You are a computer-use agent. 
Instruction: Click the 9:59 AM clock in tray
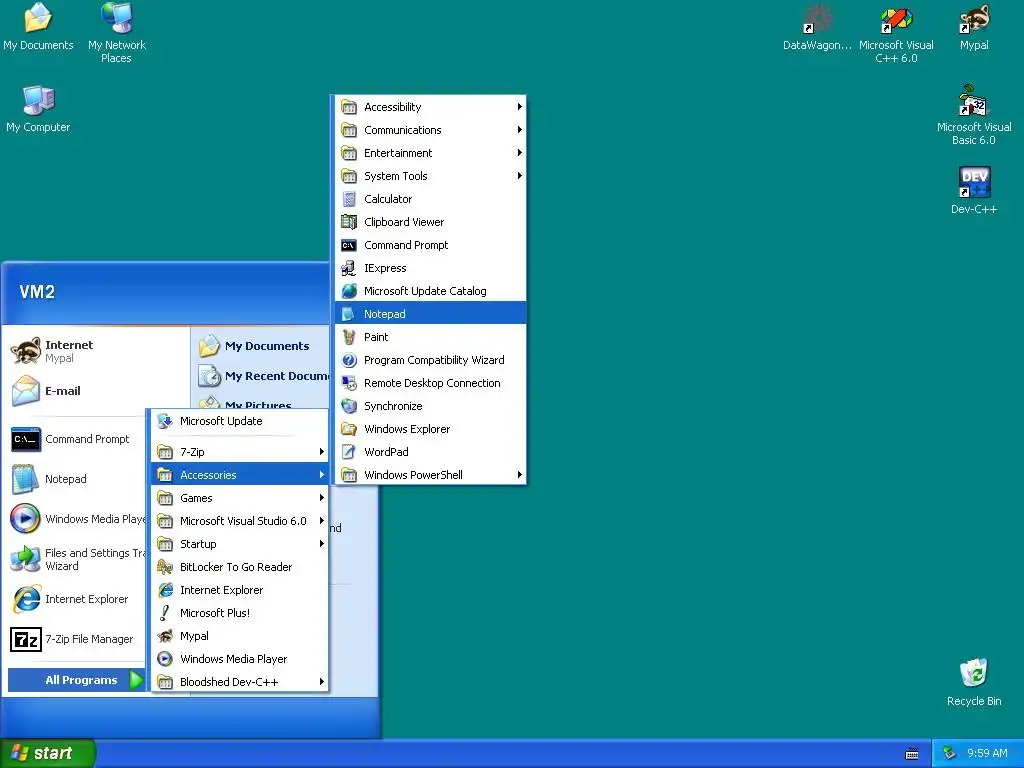tap(987, 754)
